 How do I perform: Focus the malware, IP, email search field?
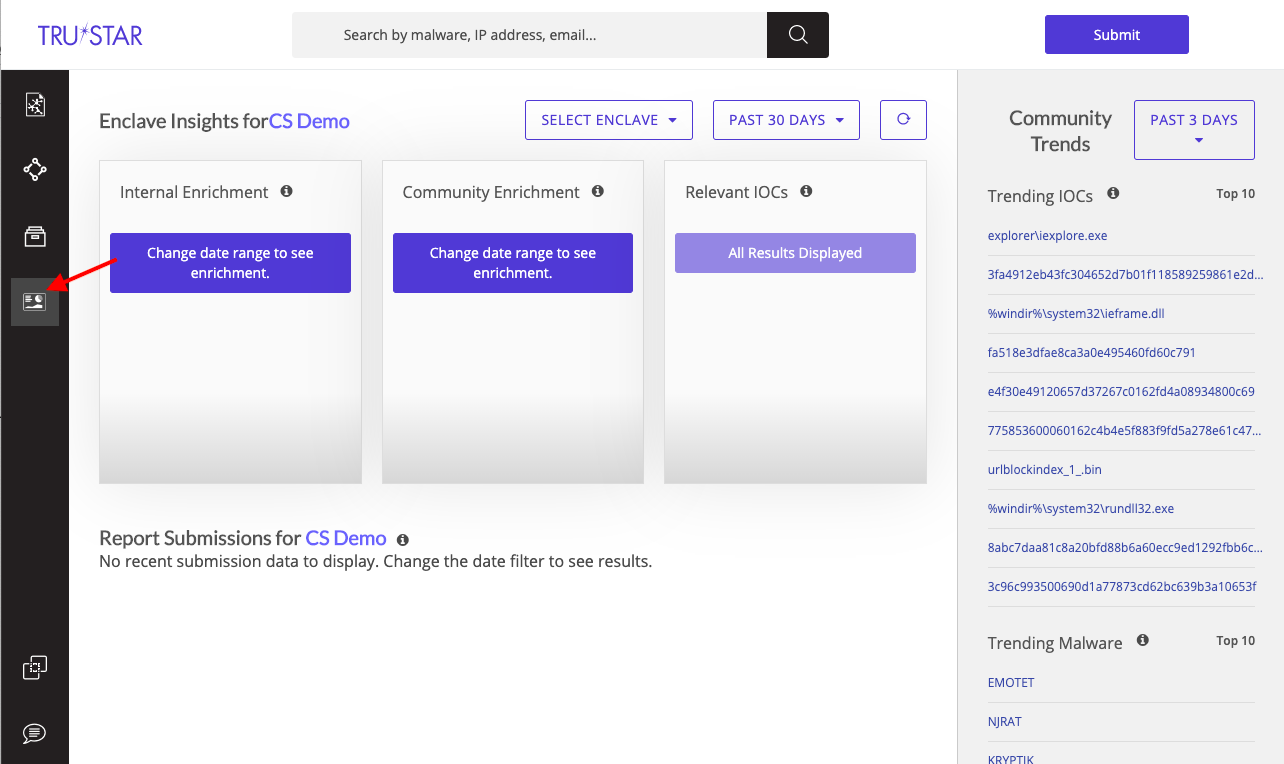[x=529, y=35]
